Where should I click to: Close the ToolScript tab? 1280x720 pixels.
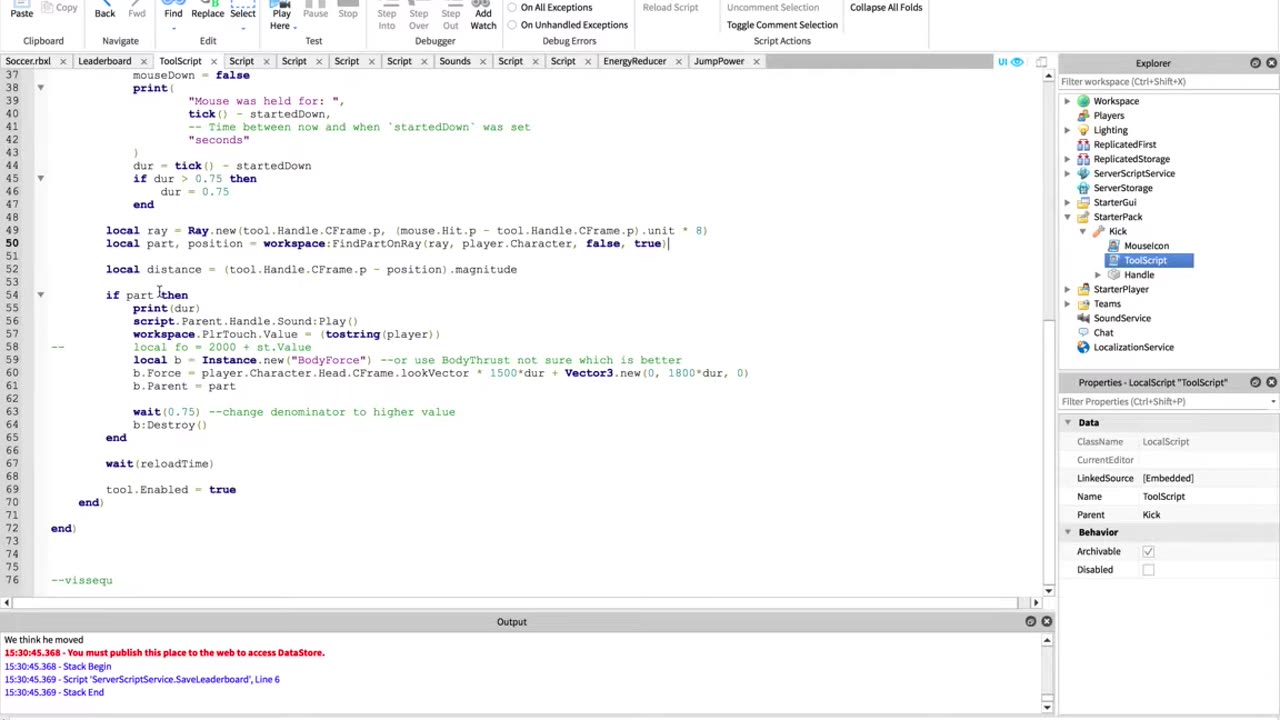tap(213, 62)
